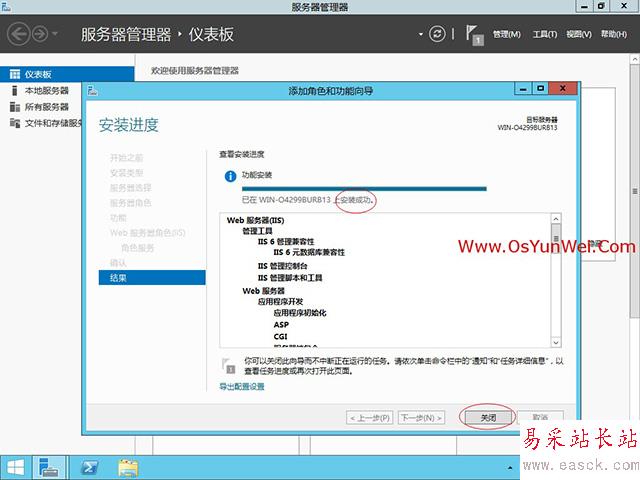
Task: Maximize the 添加角色和功能向导 window
Action: click(x=540, y=89)
